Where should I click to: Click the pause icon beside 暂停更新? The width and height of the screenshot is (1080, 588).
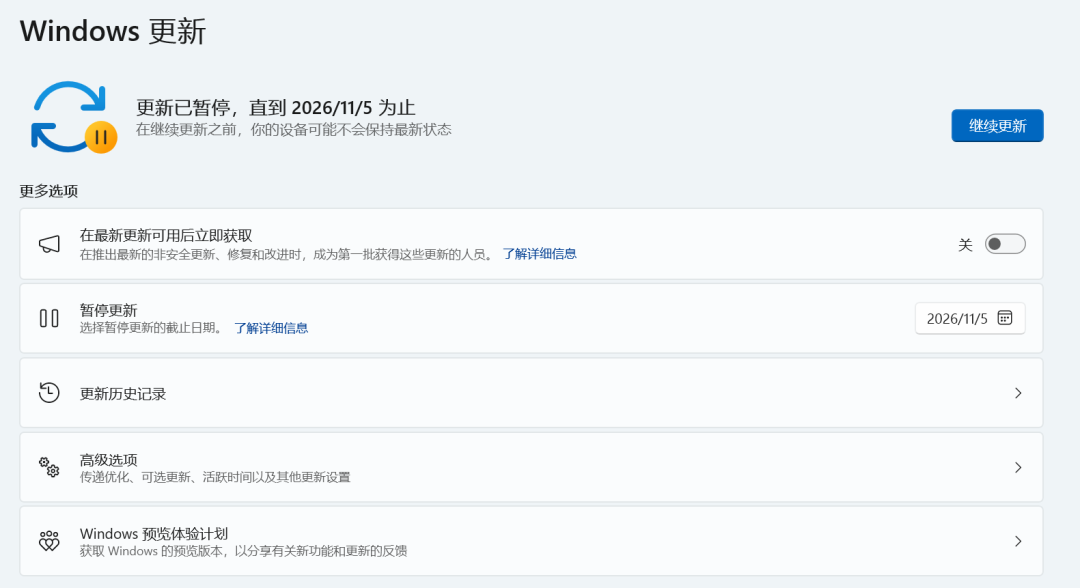pos(49,318)
